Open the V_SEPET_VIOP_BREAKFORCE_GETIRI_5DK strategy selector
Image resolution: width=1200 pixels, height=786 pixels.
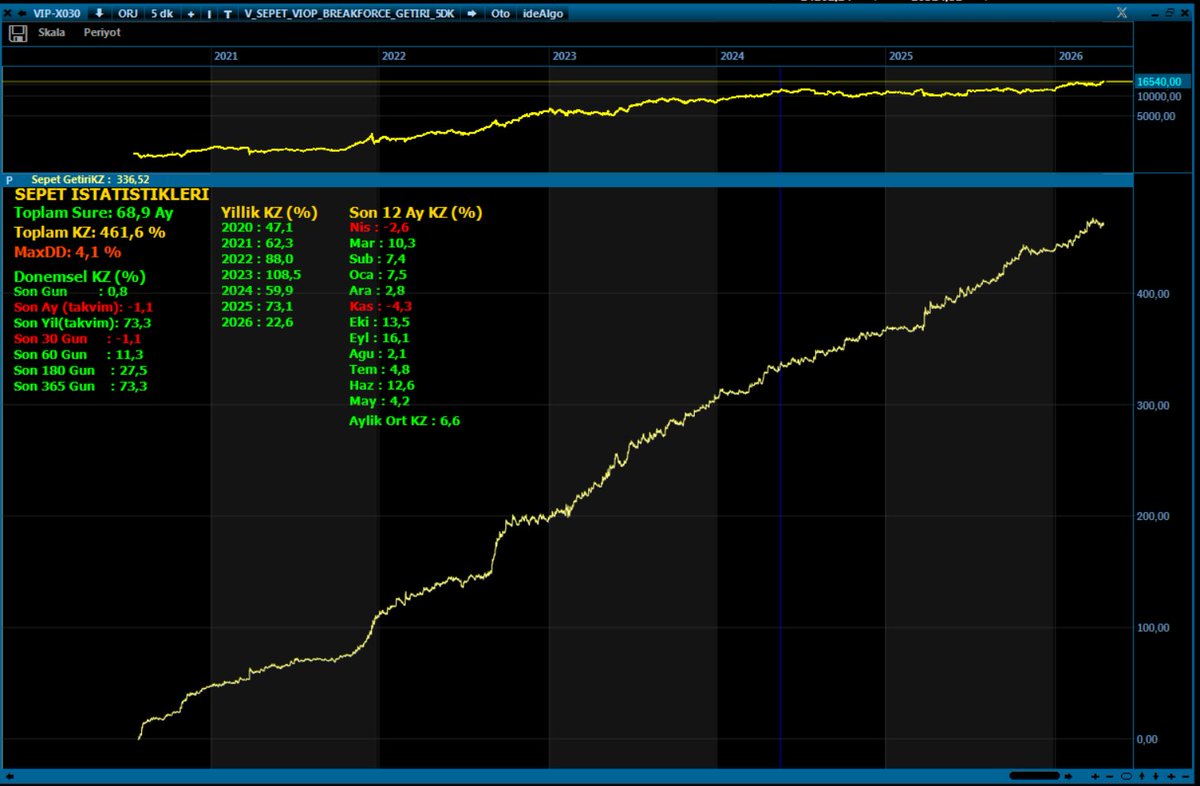[349, 14]
